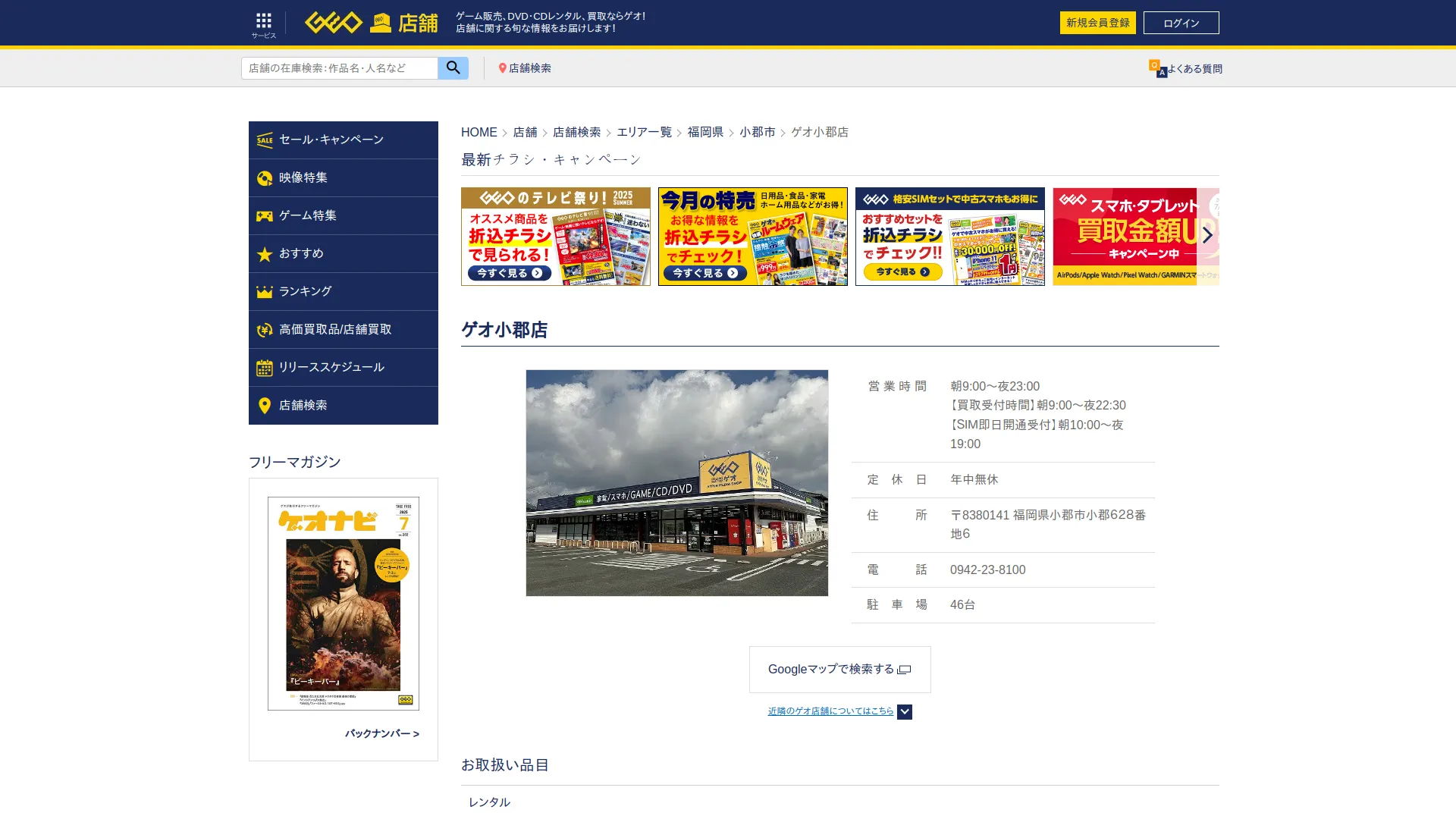Open ランキング menu item

click(x=344, y=291)
